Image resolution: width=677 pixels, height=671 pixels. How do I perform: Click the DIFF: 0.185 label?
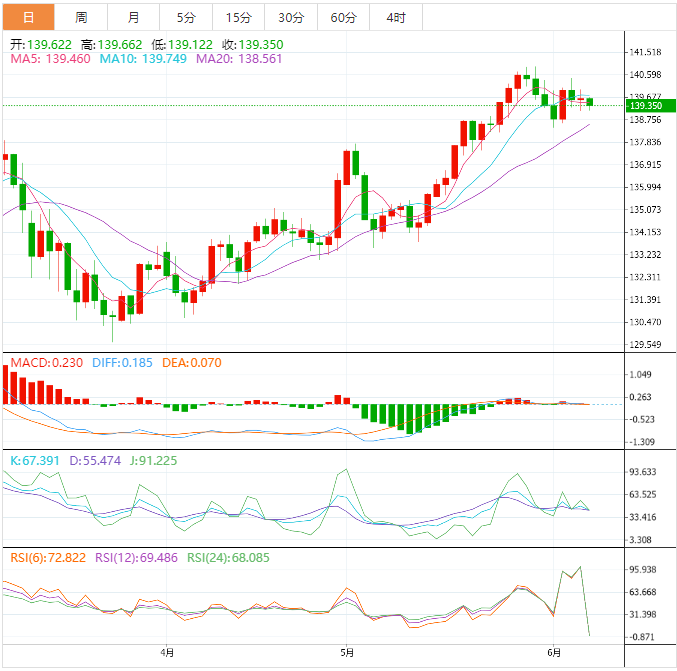click(122, 362)
